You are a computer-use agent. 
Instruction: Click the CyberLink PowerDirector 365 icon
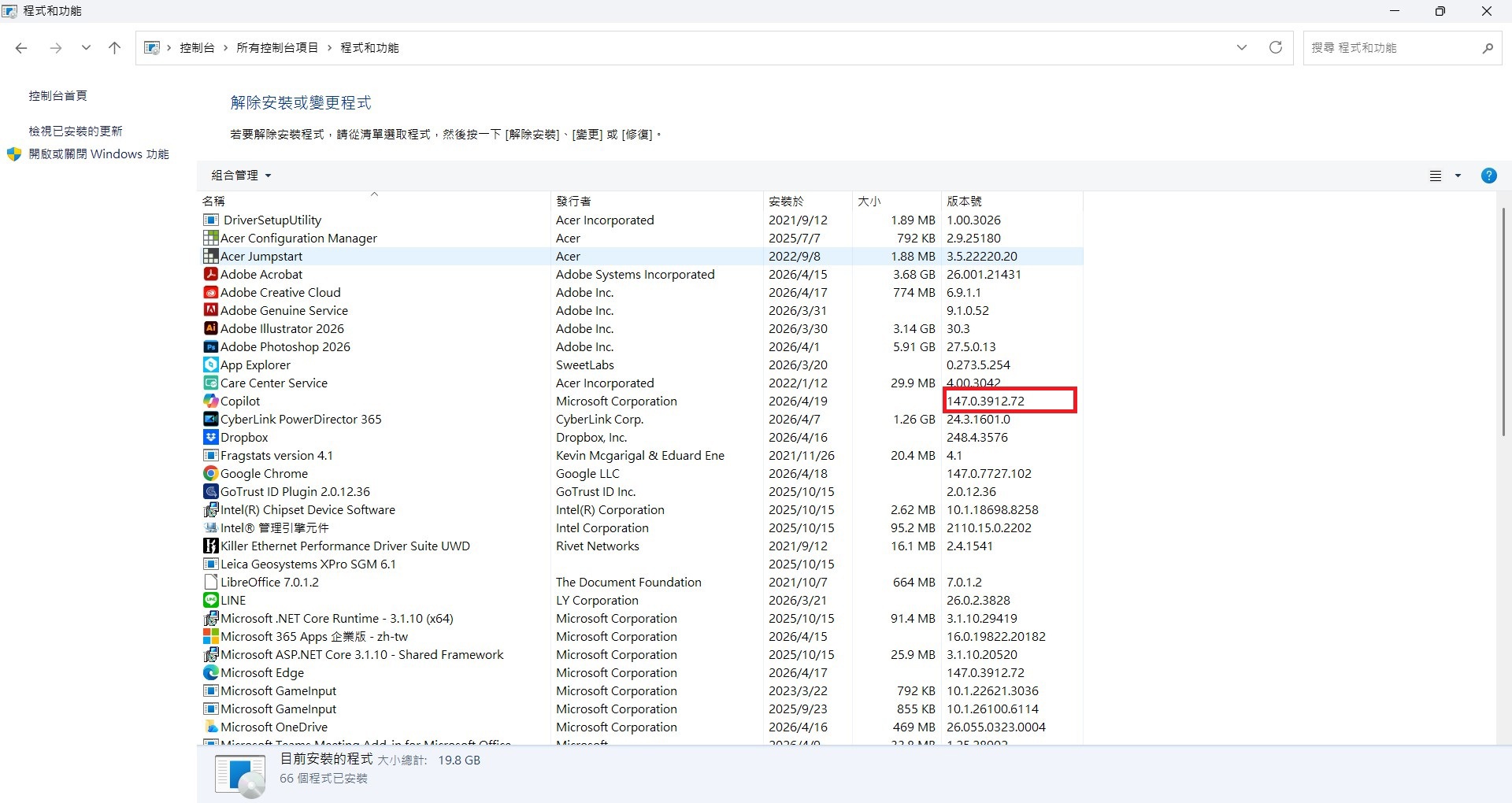pos(210,419)
